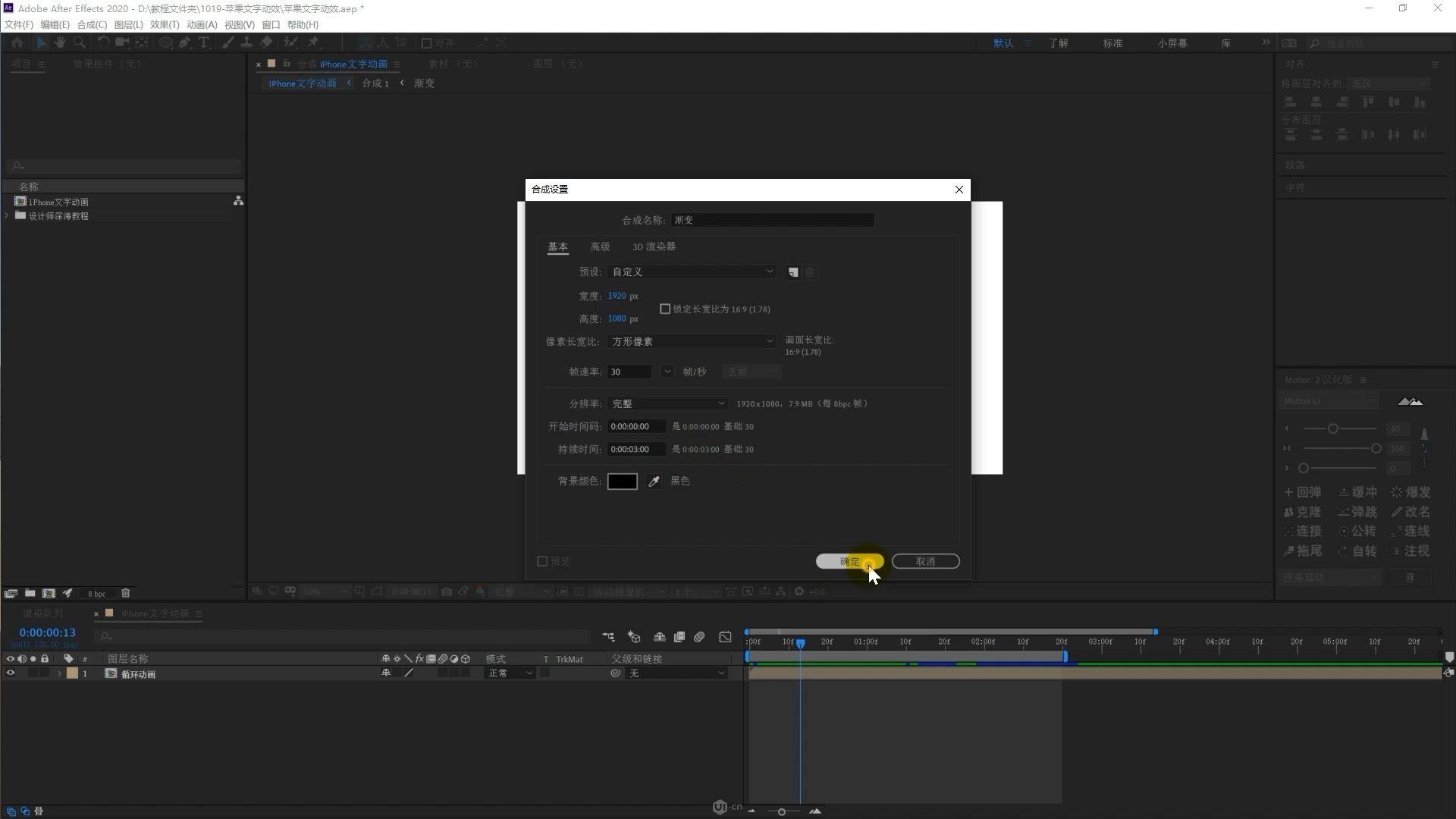Click the black background color swatch

622,482
